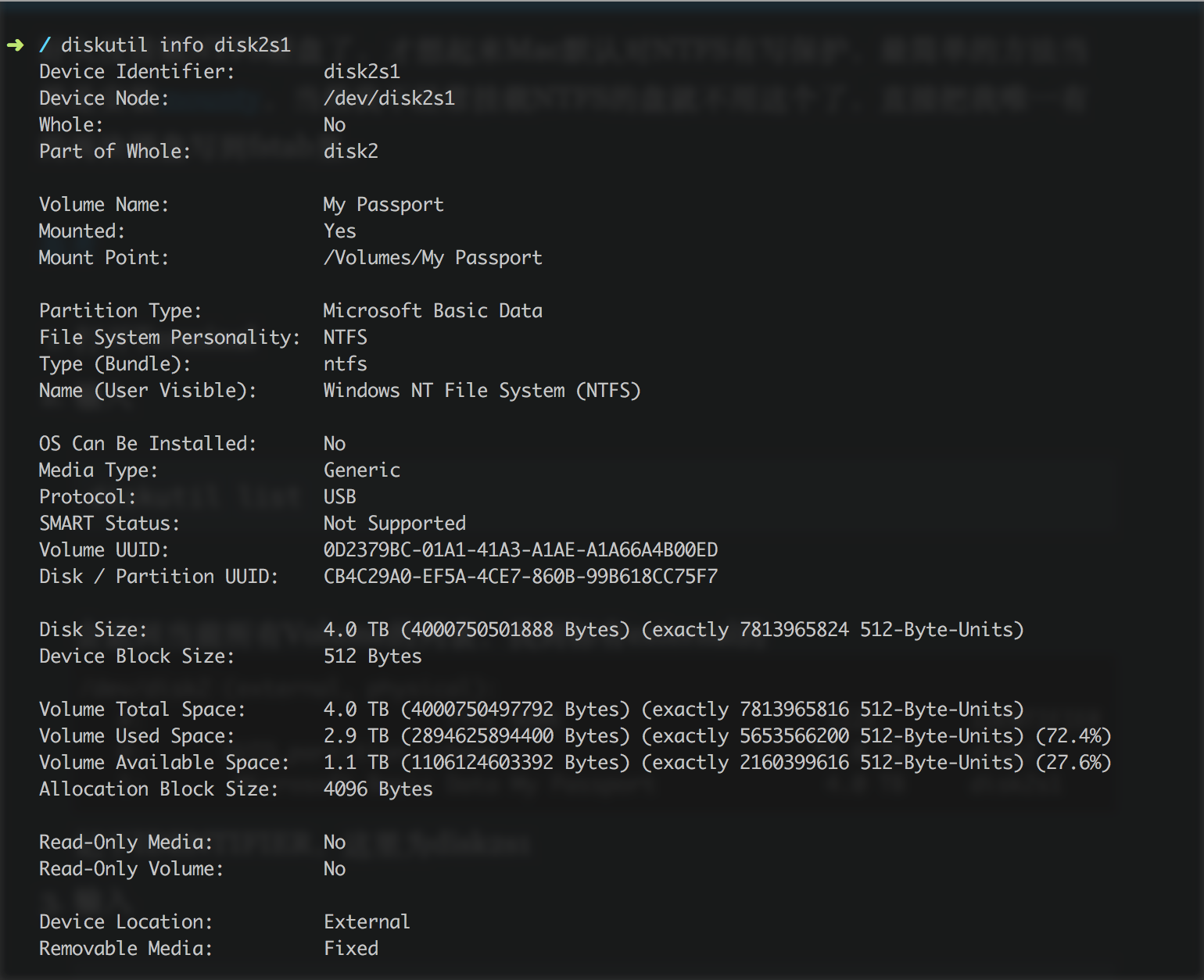
Task: Click the uppercase NTFS file system personality value
Action: [345, 338]
